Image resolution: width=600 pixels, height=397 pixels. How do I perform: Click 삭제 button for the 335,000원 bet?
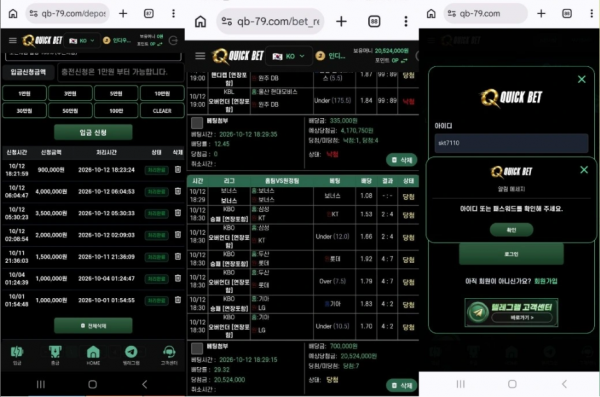(401, 160)
